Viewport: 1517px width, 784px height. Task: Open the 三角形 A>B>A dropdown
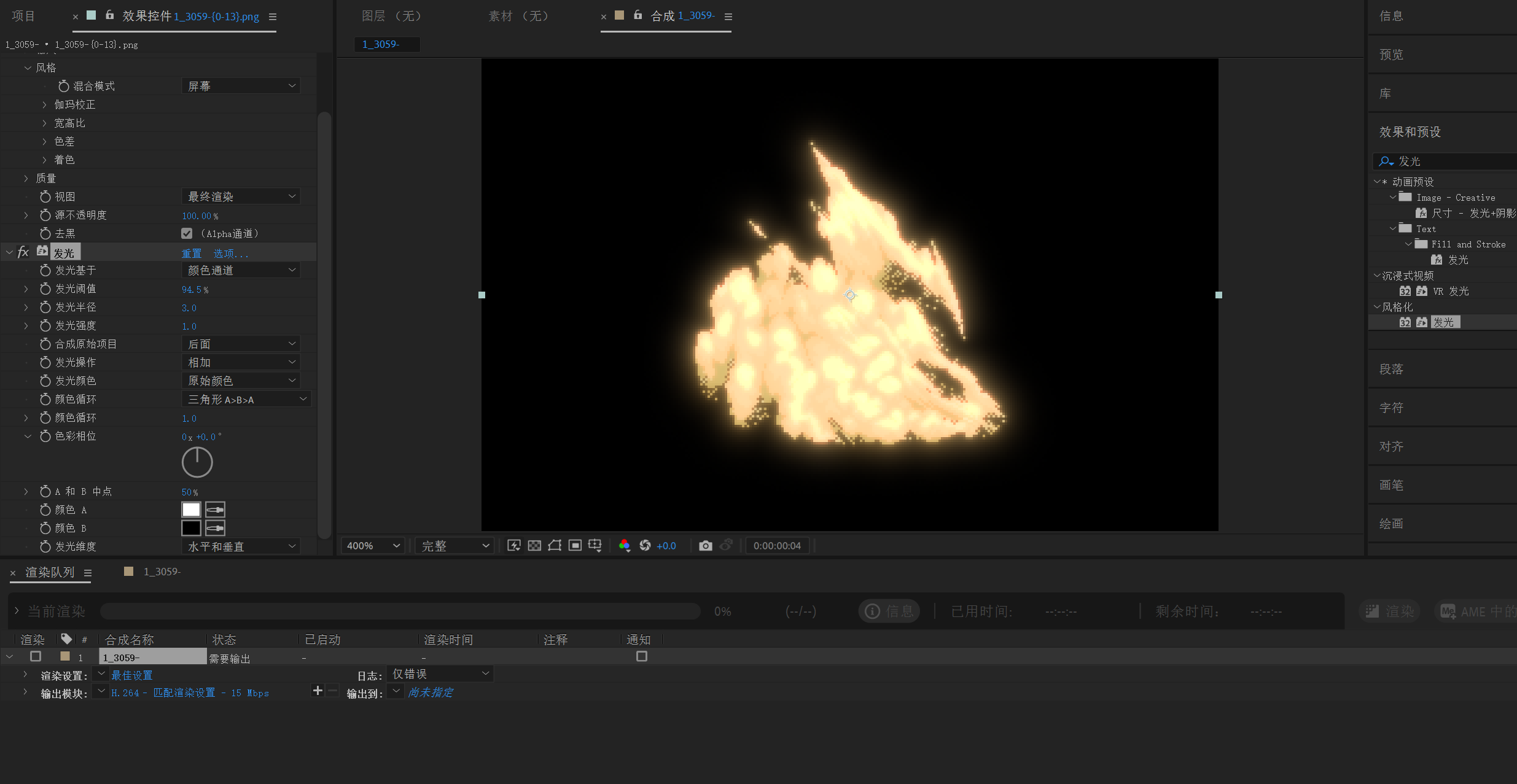point(246,399)
